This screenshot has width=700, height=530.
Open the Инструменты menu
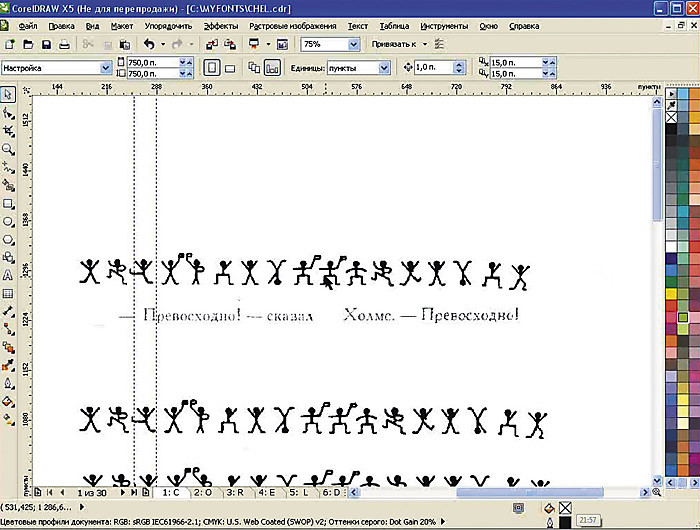click(x=444, y=26)
